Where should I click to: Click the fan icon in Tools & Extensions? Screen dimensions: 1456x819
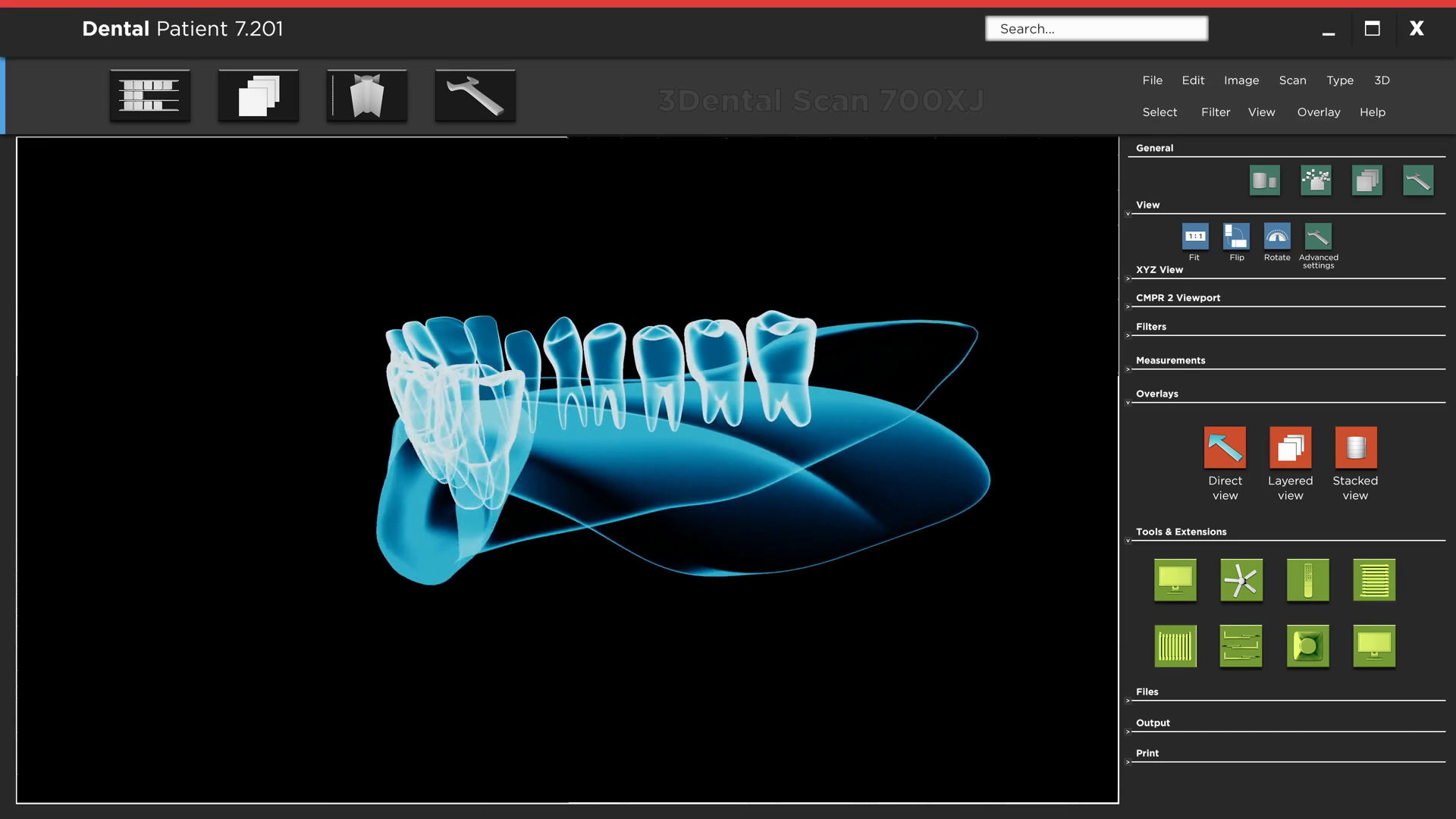pyautogui.click(x=1241, y=581)
